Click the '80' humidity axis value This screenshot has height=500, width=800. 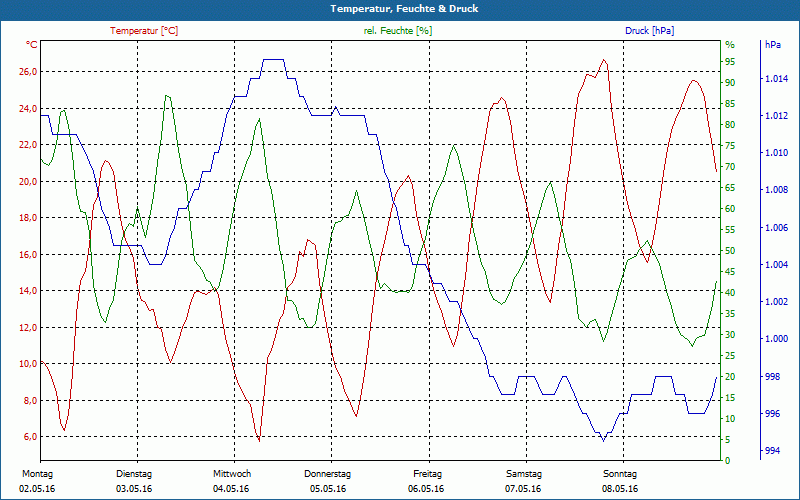[730, 124]
